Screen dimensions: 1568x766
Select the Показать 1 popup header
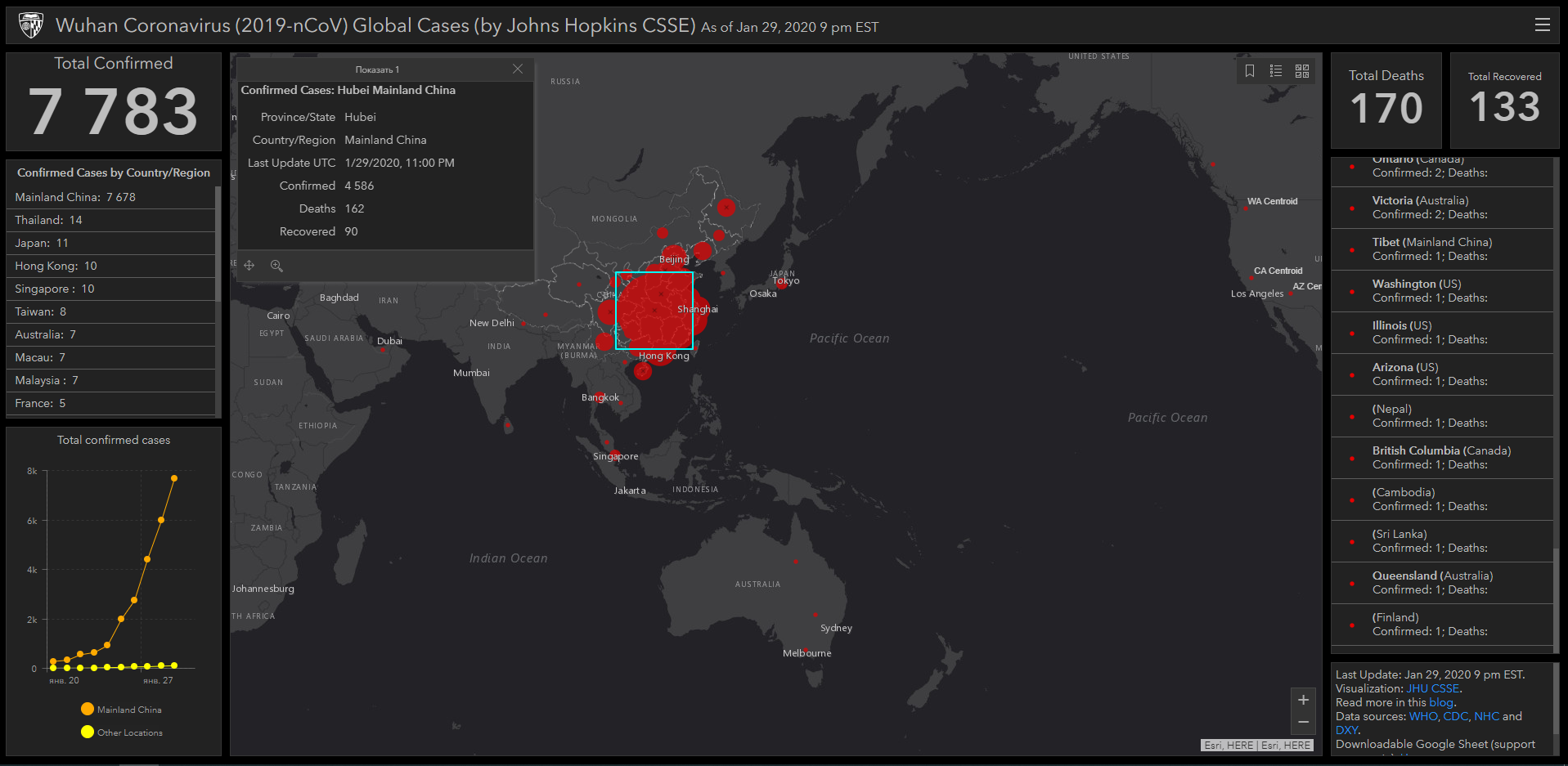(377, 69)
